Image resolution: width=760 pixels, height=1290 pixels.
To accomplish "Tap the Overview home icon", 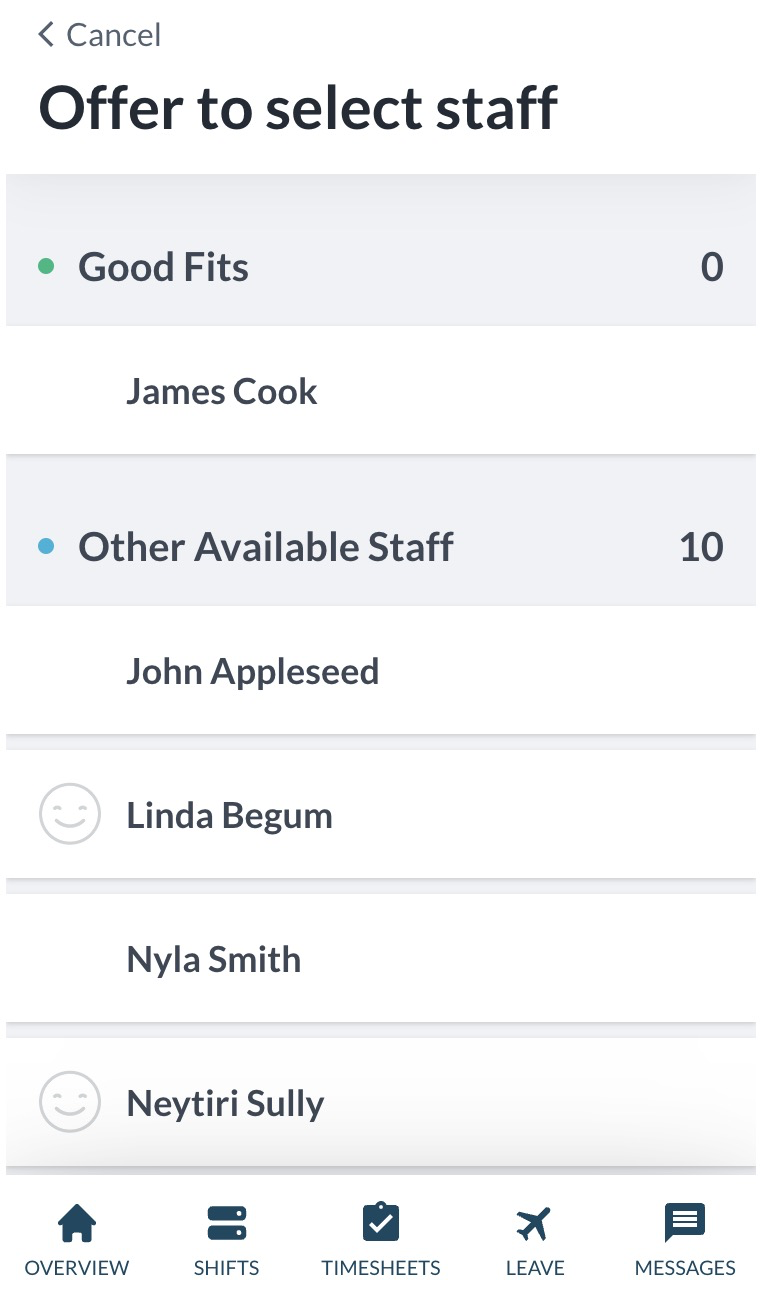I will point(77,1222).
